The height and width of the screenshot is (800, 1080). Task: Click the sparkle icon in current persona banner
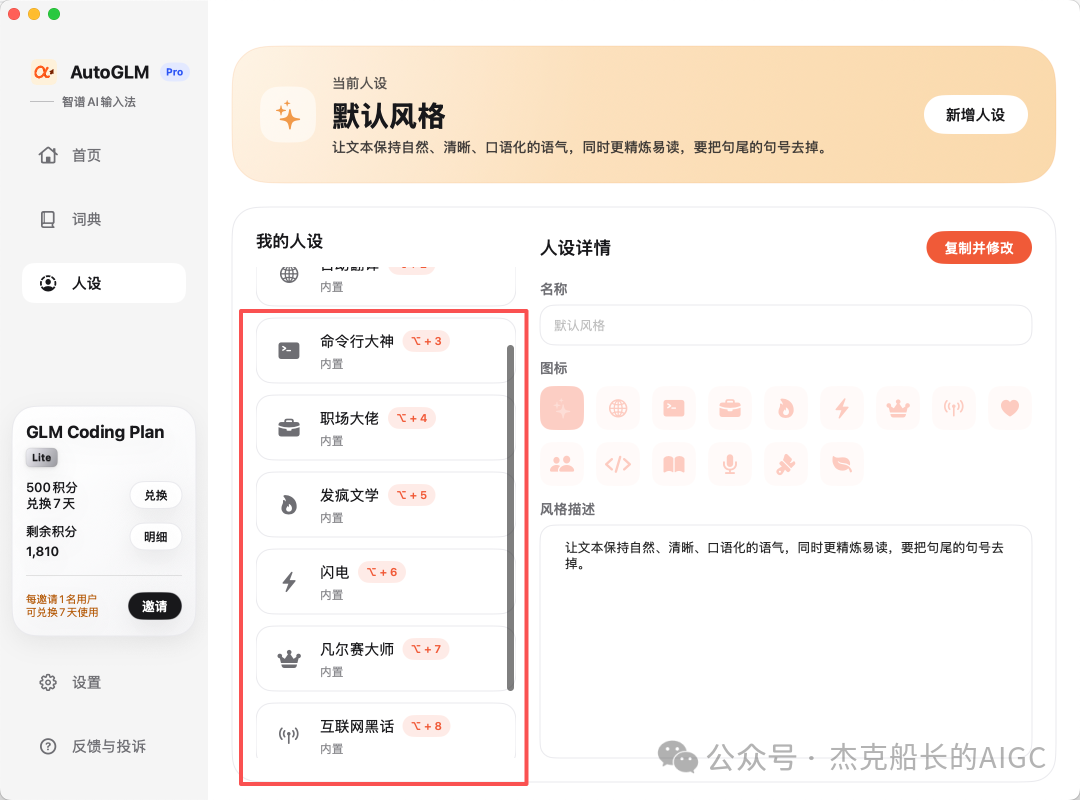[288, 115]
